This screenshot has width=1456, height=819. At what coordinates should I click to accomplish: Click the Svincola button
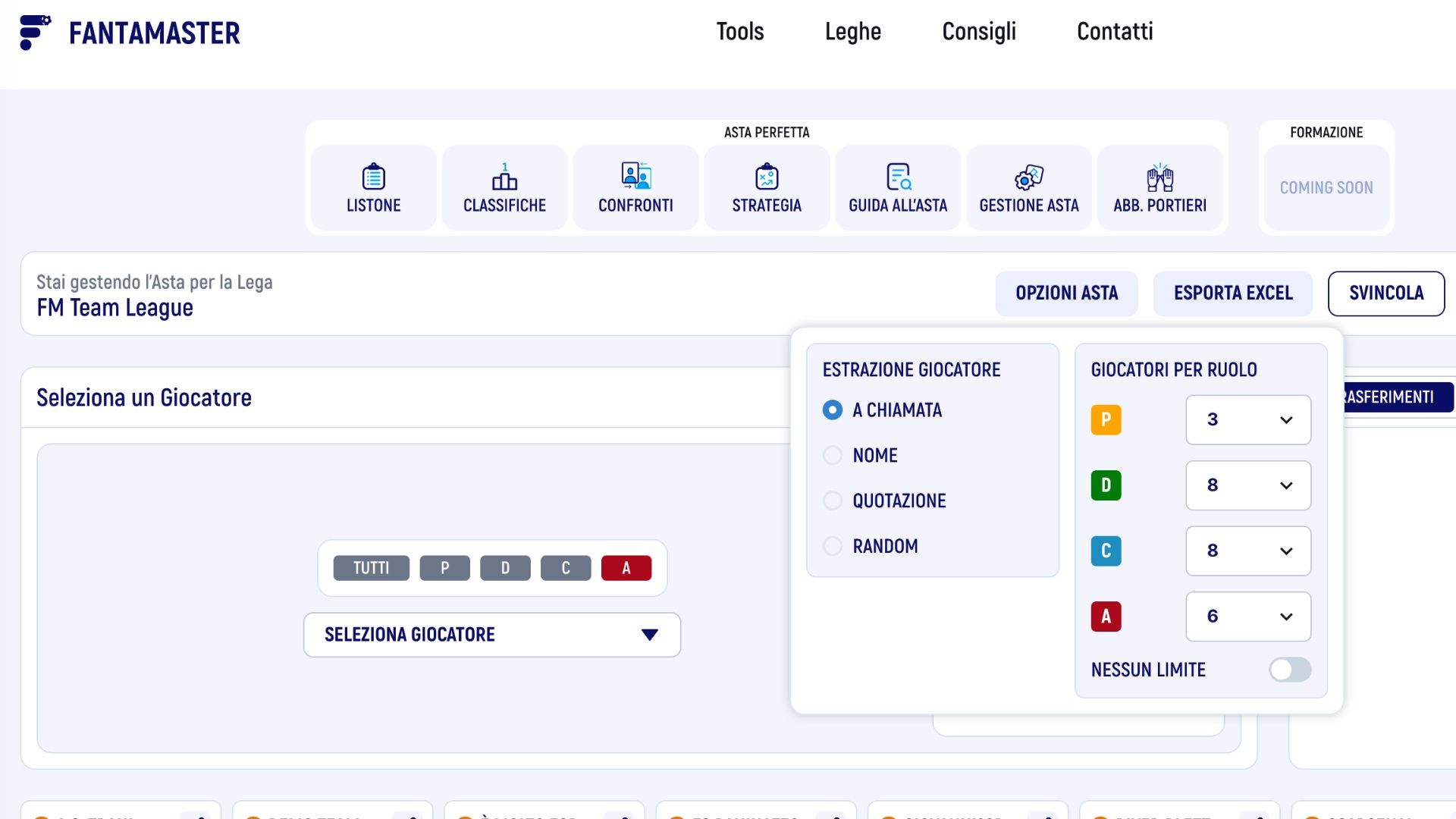1385,293
